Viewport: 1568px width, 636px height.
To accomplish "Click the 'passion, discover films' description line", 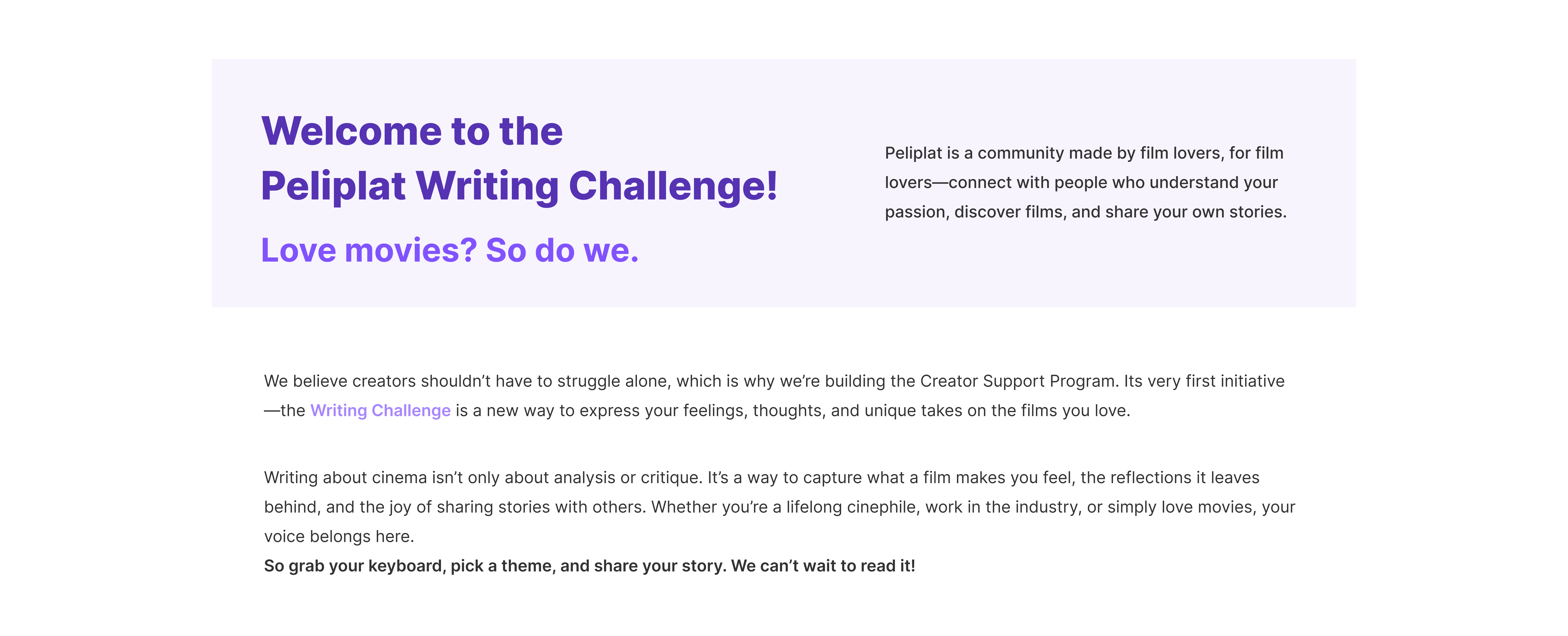I will 1085,212.
